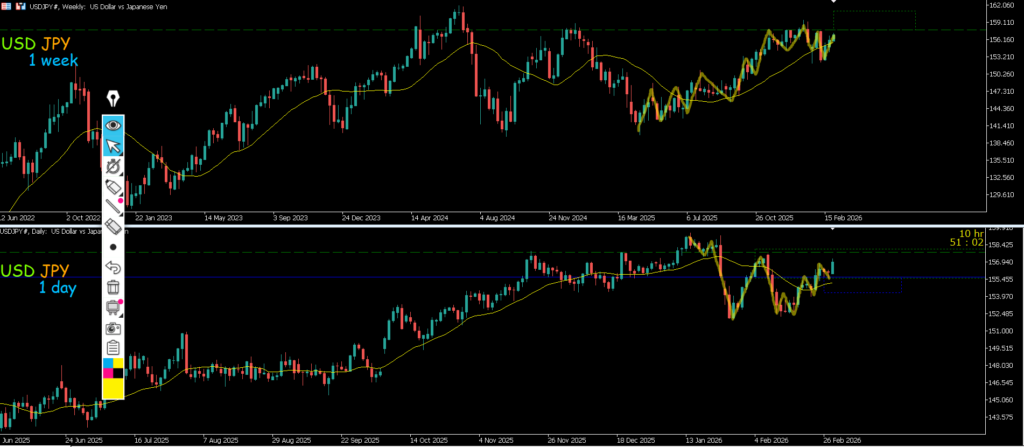This screenshot has width=1024, height=447.
Task: Select the arrow cursor tool
Action: (113, 148)
